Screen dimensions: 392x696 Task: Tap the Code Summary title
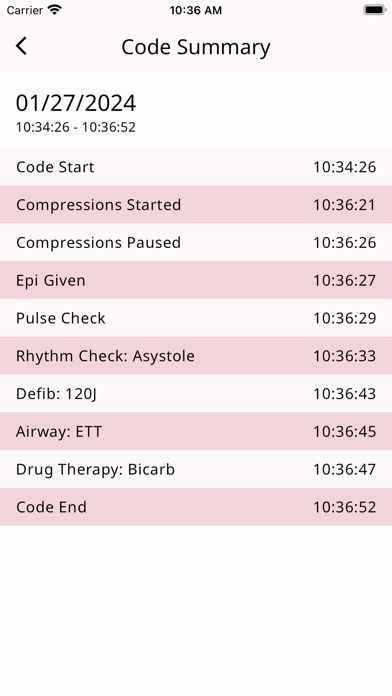[196, 47]
